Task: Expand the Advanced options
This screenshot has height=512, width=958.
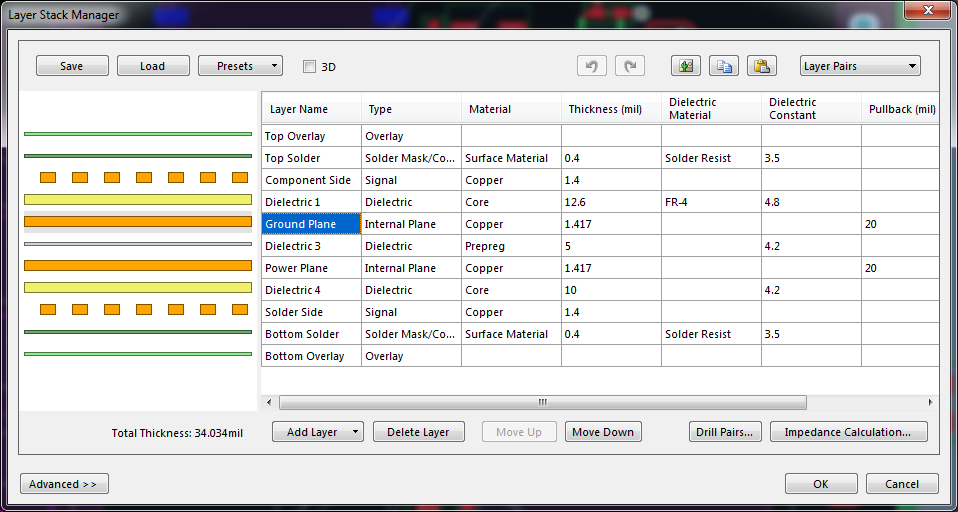Action: 64,484
